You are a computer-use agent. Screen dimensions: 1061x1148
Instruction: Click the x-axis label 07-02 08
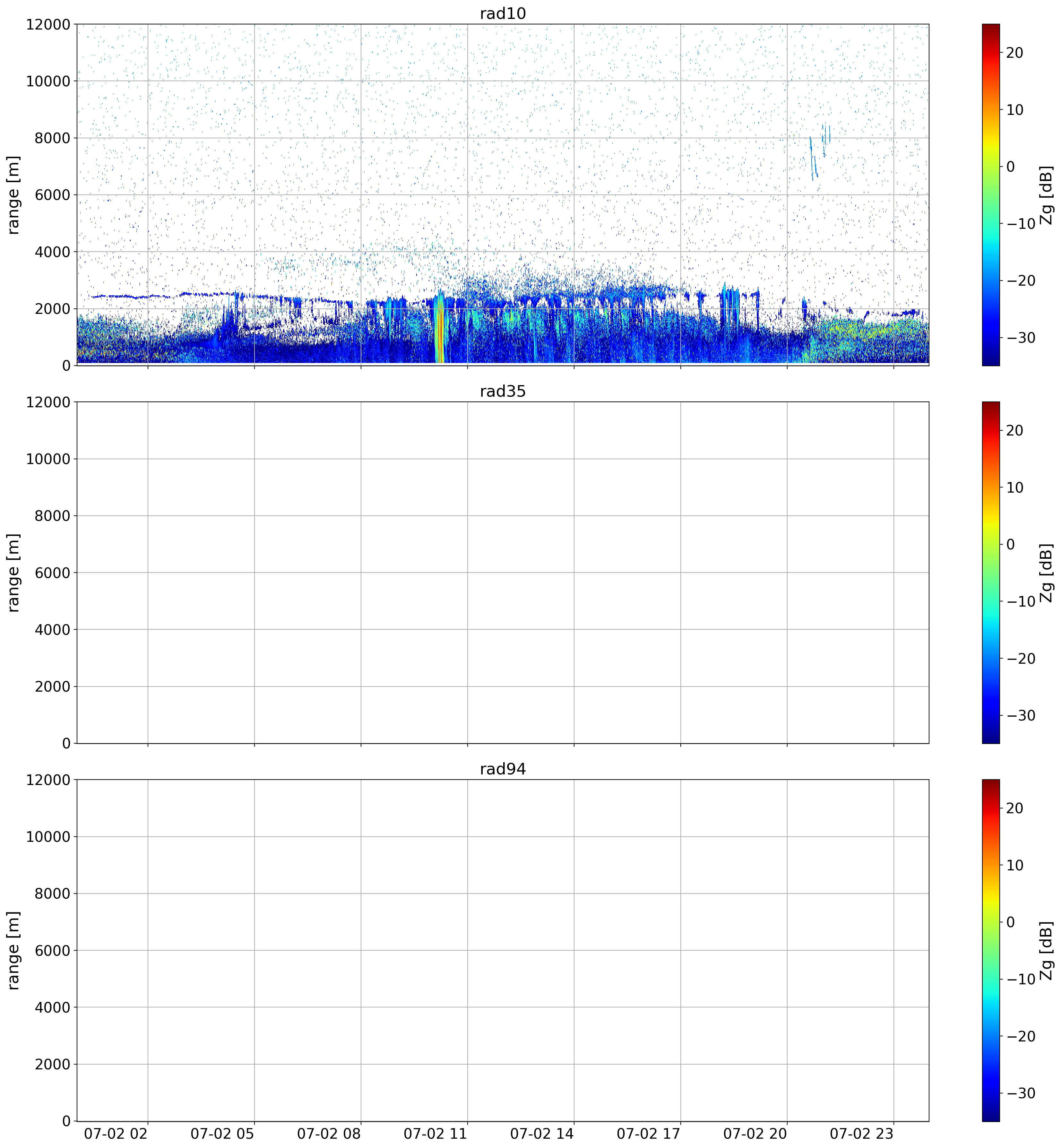click(x=329, y=1134)
